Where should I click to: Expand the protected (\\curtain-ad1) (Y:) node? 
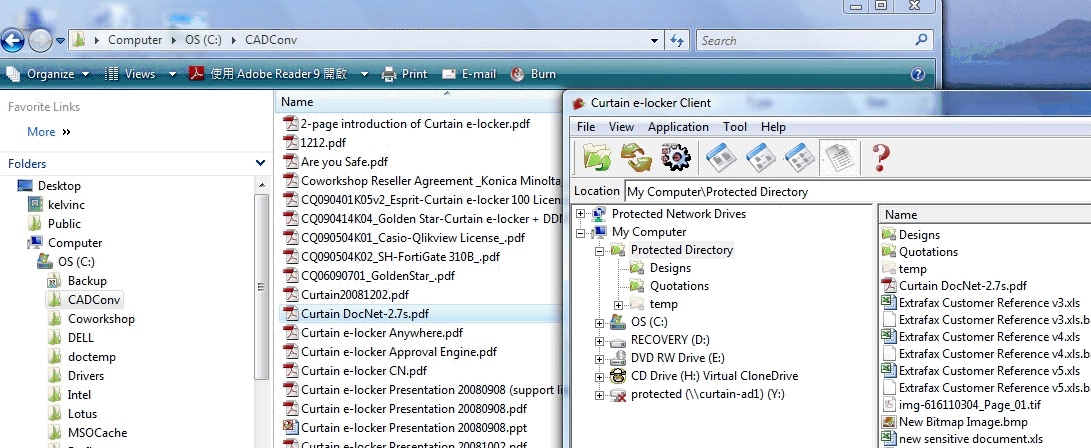click(600, 395)
